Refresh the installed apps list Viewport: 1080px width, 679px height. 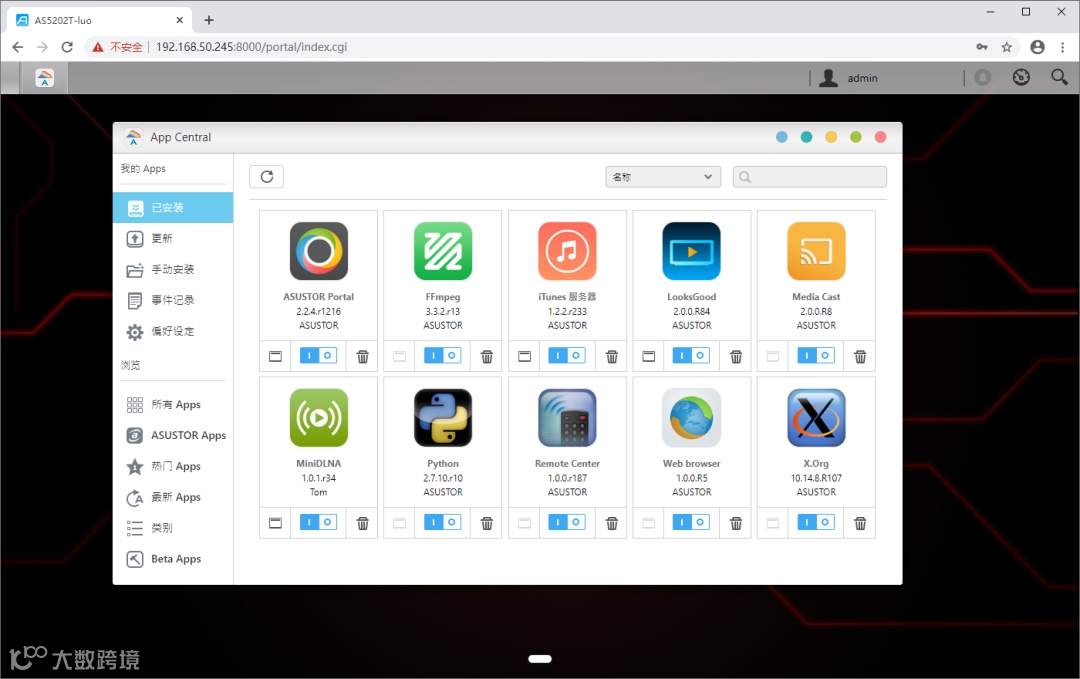point(267,177)
